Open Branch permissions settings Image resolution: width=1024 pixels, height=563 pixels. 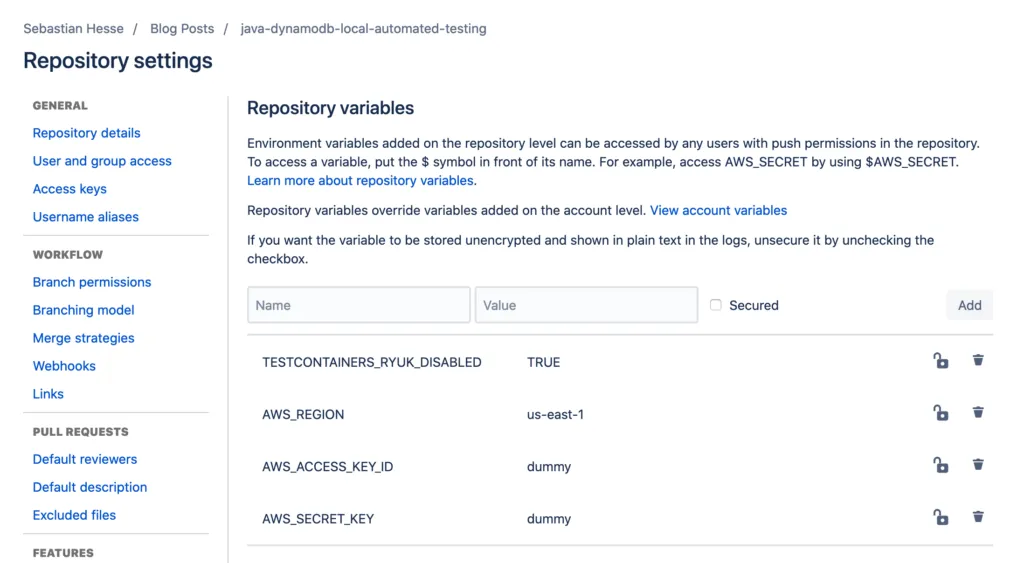(91, 282)
